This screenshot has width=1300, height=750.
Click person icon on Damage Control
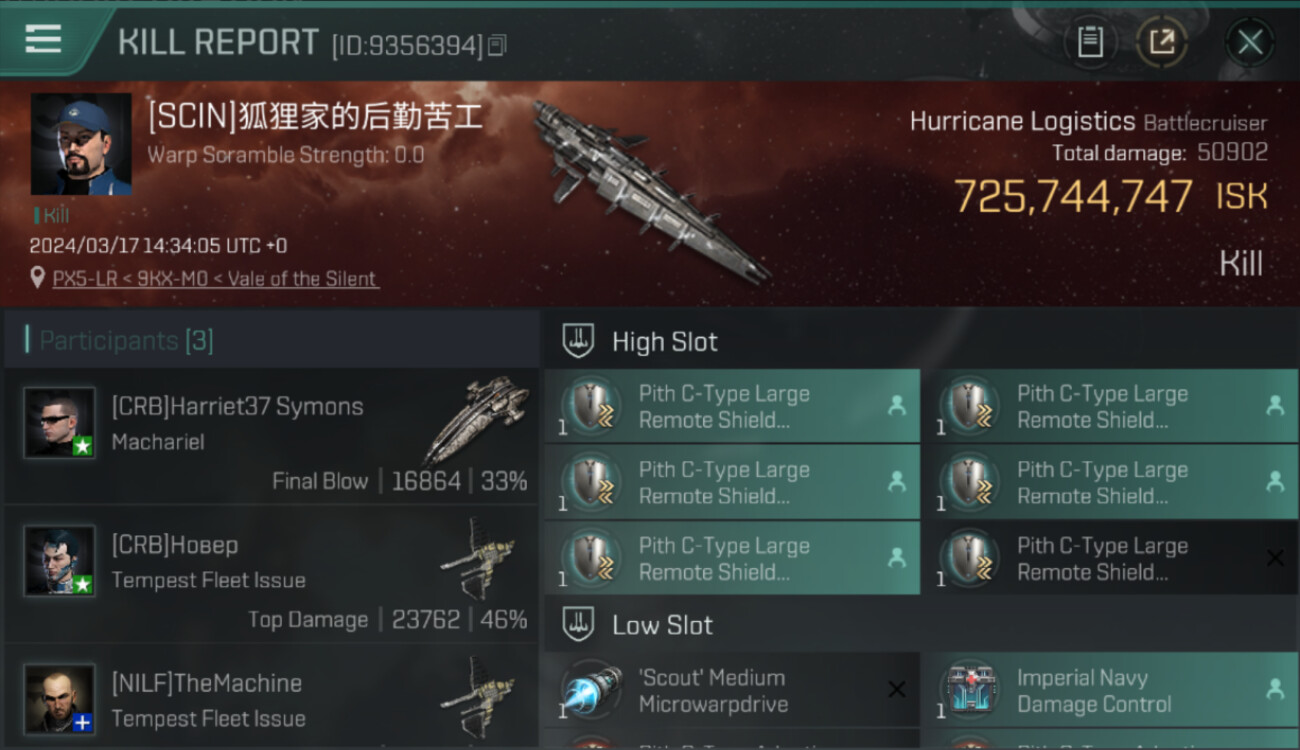click(1275, 689)
